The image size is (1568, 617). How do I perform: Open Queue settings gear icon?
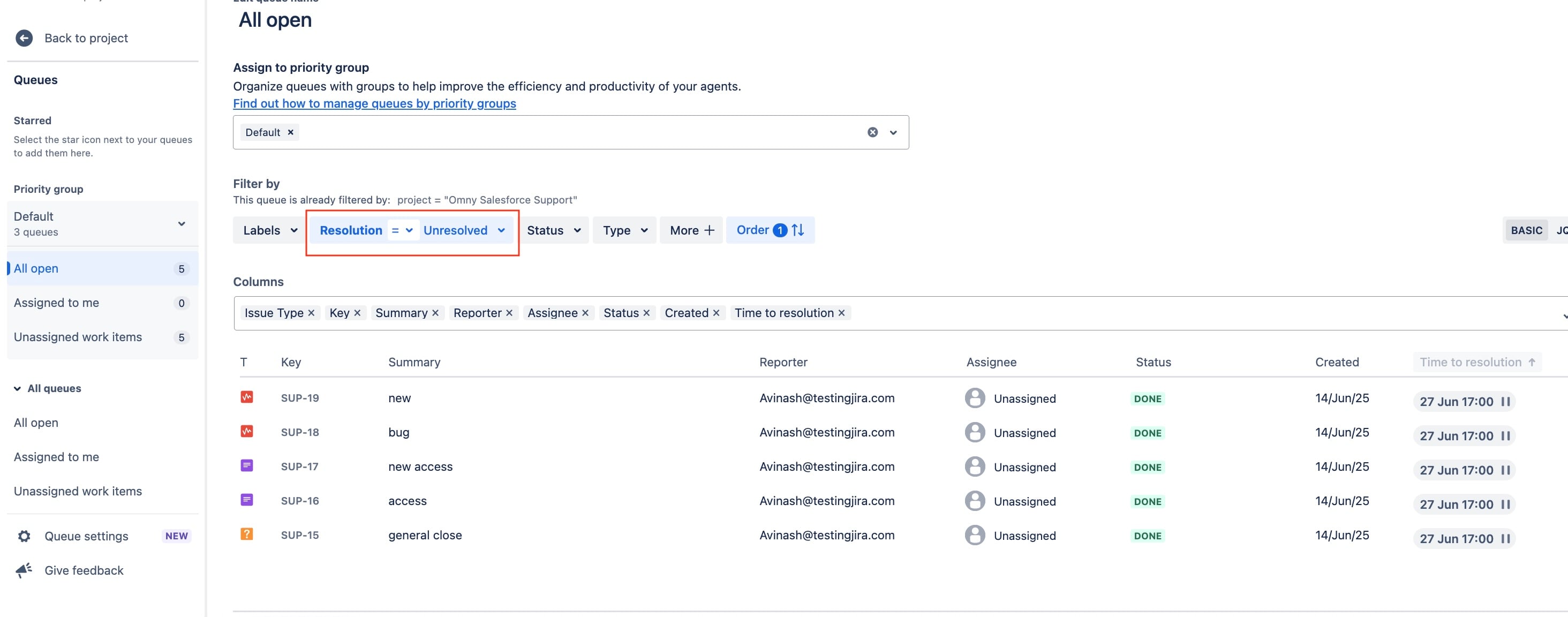point(24,536)
